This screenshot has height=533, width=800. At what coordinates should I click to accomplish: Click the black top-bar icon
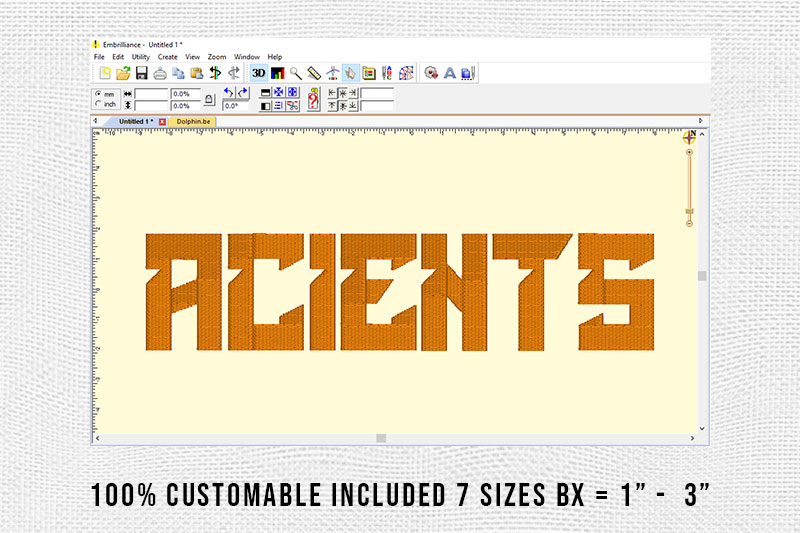coord(265,93)
